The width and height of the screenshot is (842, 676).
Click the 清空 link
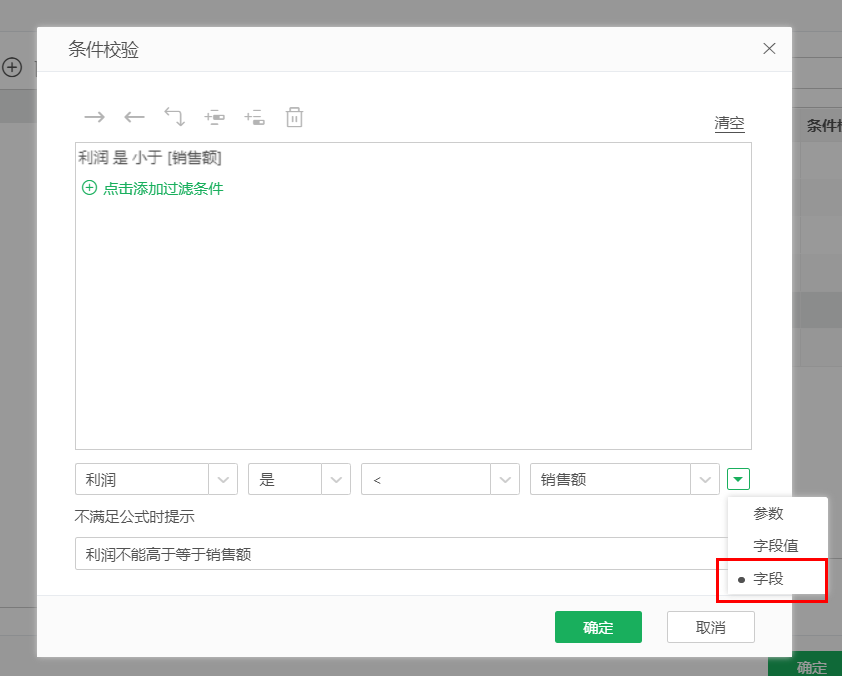click(x=729, y=124)
